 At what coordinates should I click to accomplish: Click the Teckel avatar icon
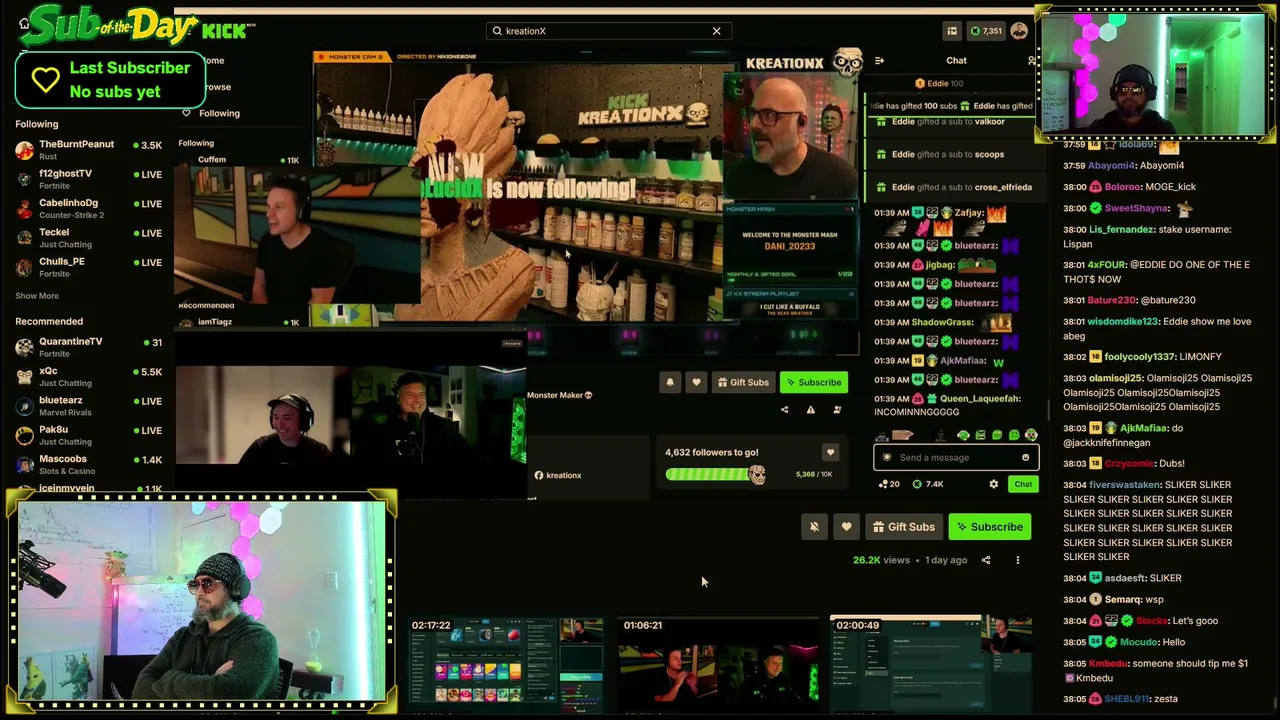click(24, 238)
